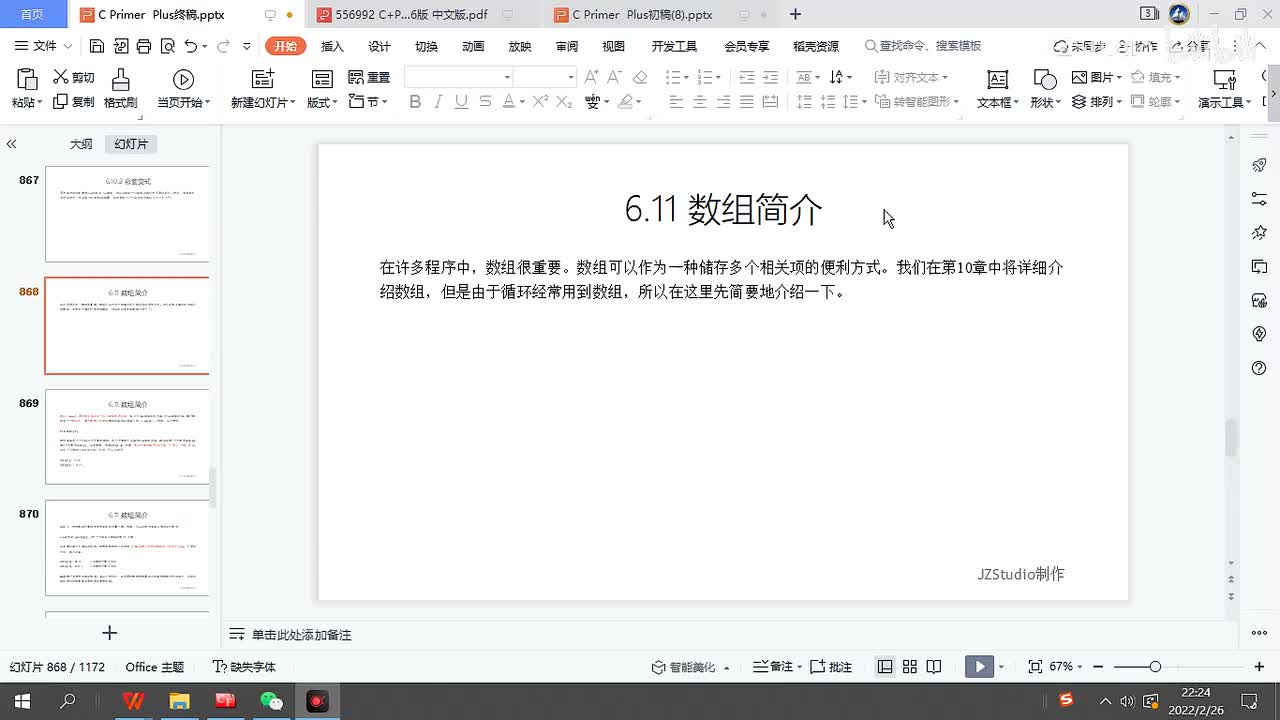Click the search commands 查找命令 field

tap(923, 46)
